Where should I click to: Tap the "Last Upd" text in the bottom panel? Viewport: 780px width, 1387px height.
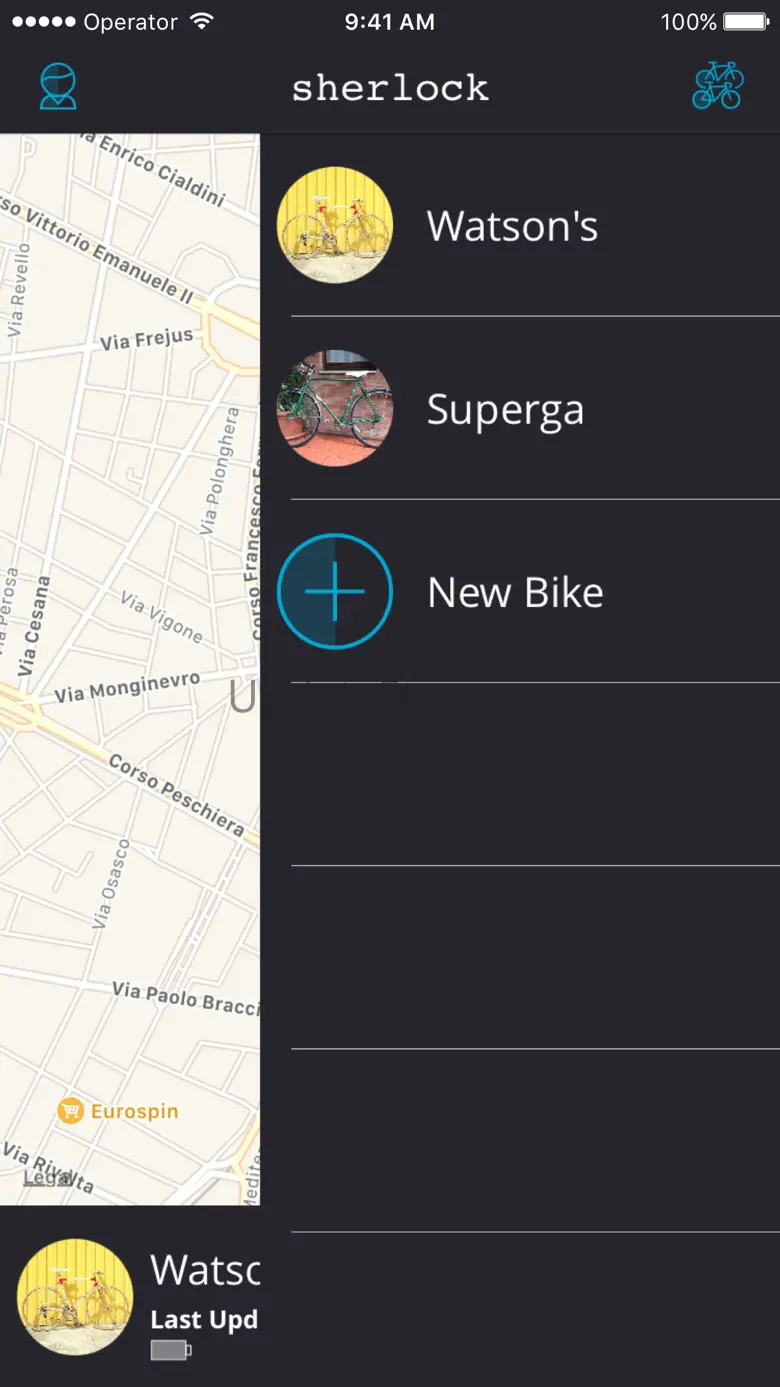(204, 1320)
